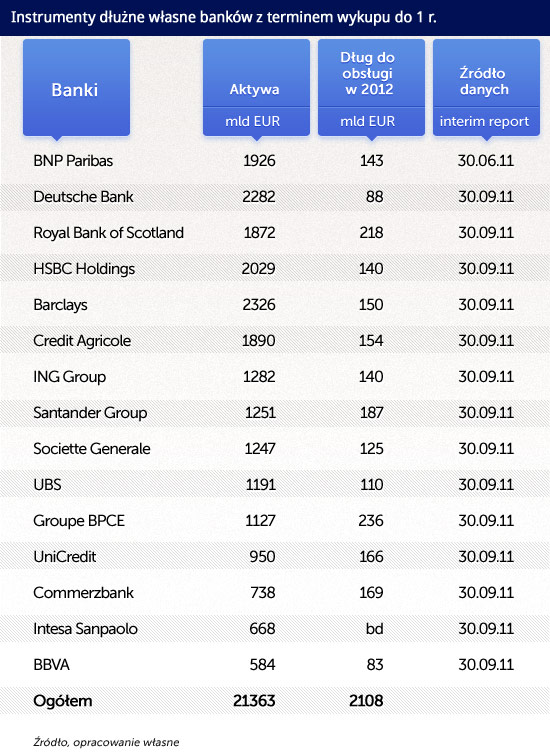The image size is (550, 756).
Task: Click Deutsche Bank in the table
Action: (83, 197)
